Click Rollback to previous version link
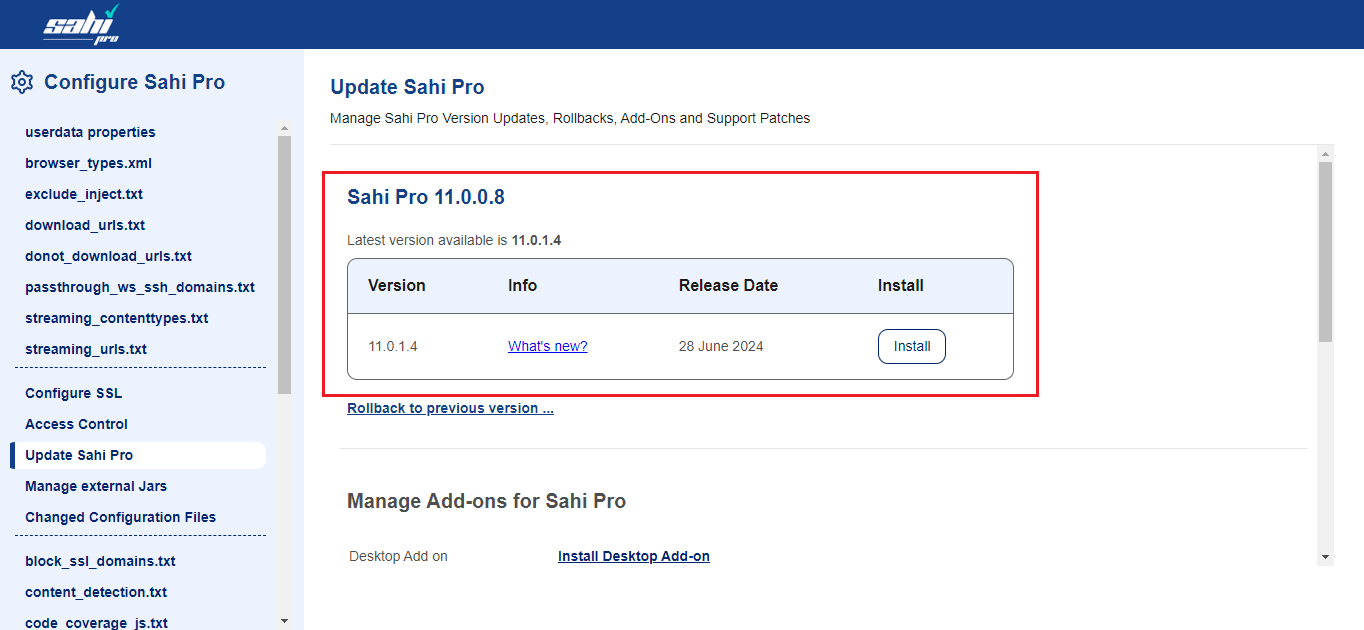Viewport: 1364px width, 630px height. click(x=450, y=408)
